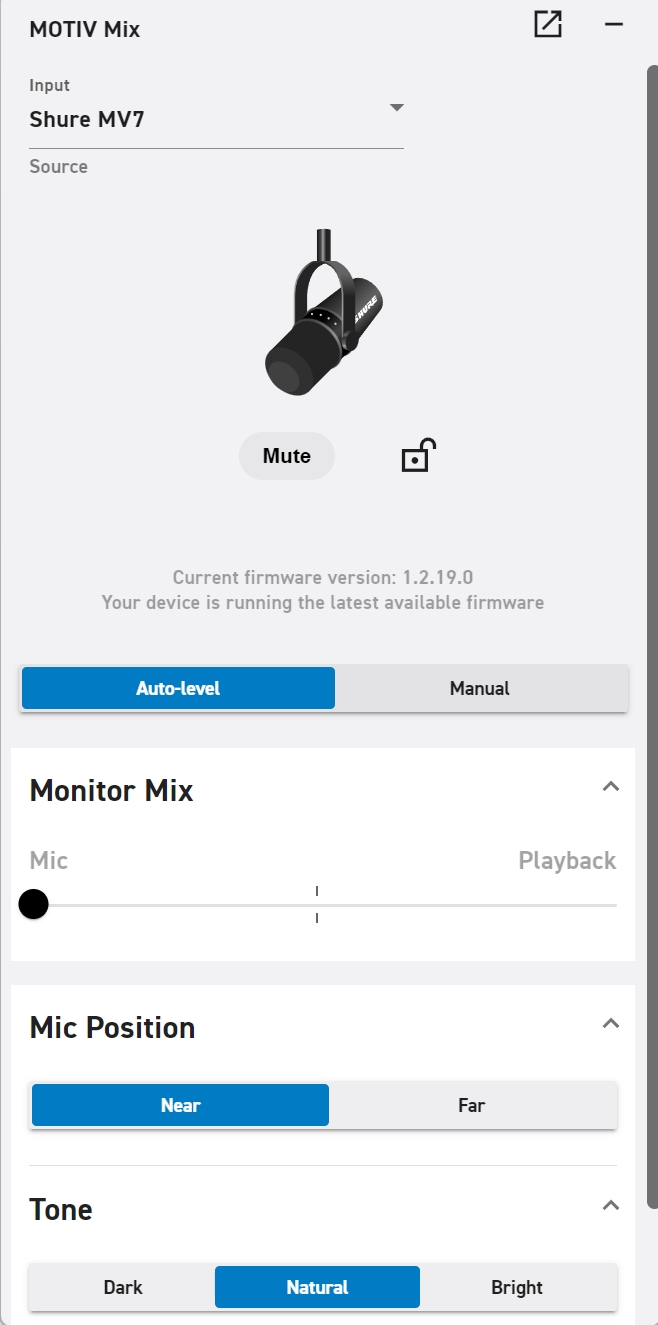Click the Monitor Mix slider handle
The height and width of the screenshot is (1325, 658).
click(34, 905)
